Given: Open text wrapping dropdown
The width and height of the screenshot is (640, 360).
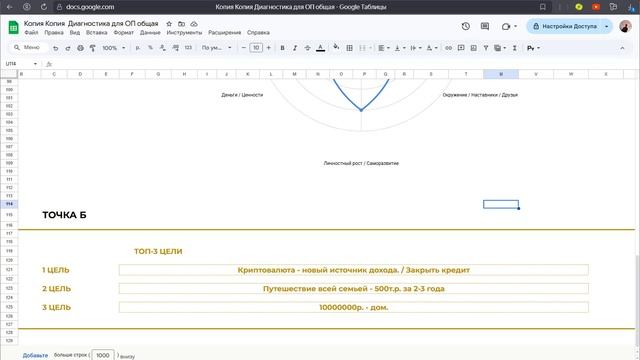Looking at the screenshot, I should click(416, 48).
